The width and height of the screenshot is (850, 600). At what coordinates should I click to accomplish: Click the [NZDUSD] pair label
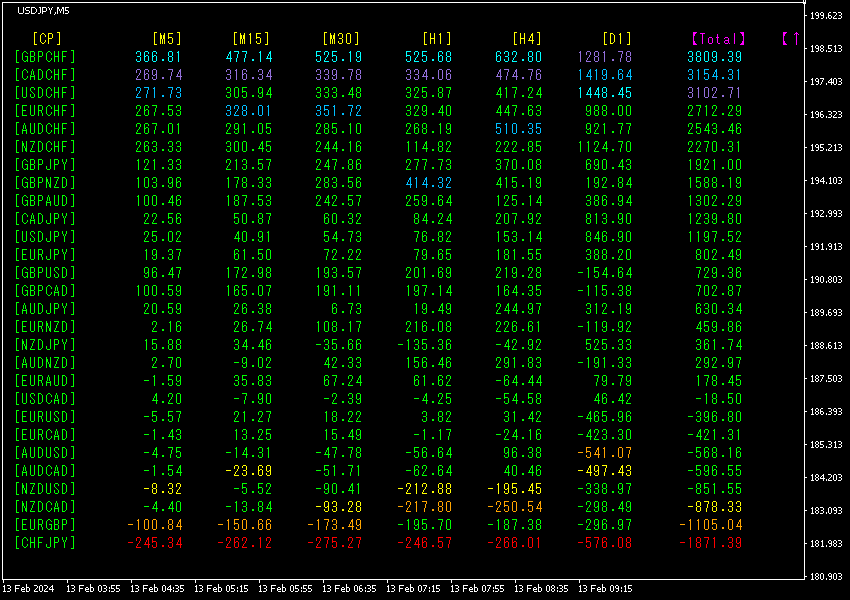click(x=45, y=488)
